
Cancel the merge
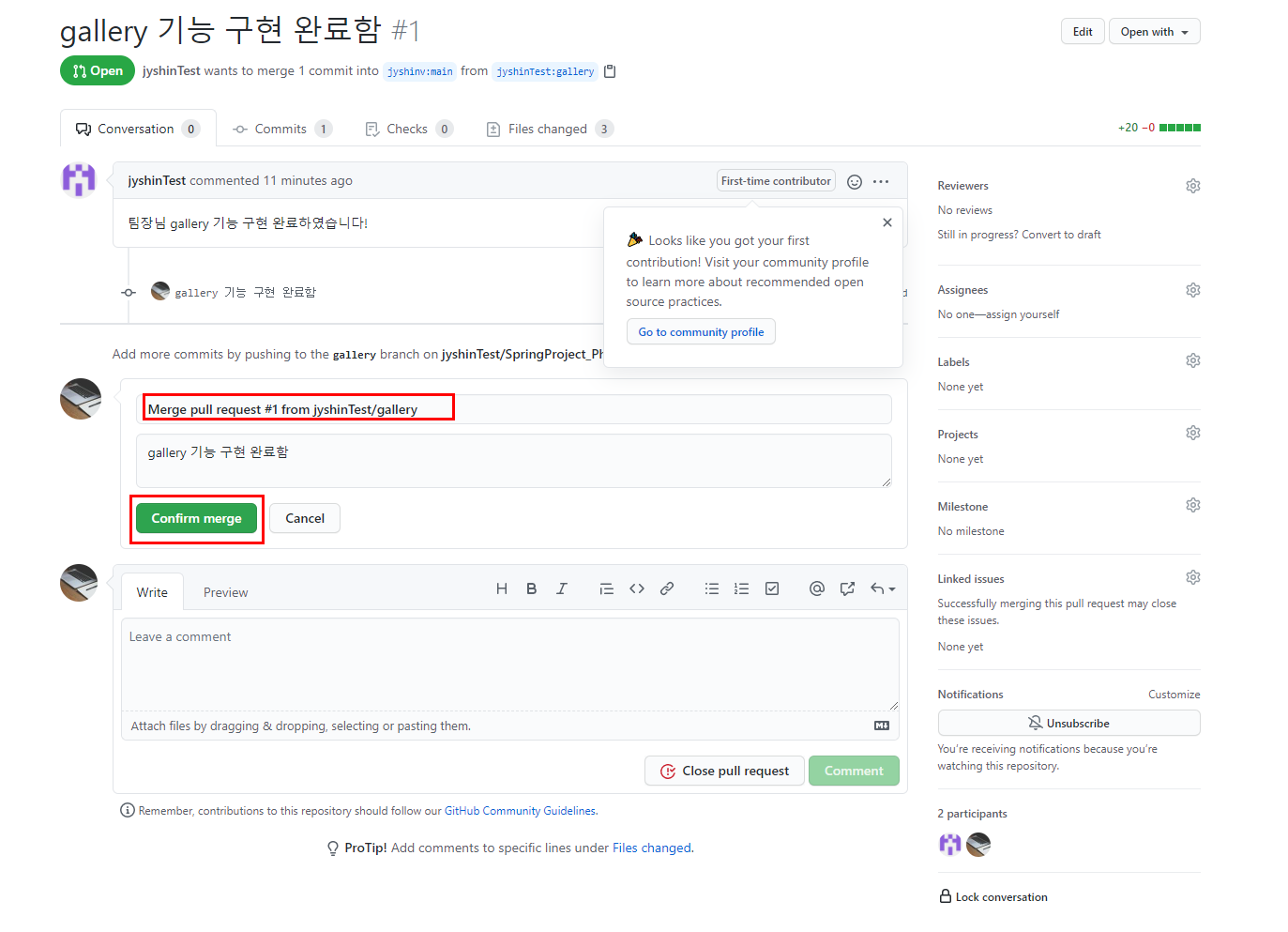tap(305, 518)
